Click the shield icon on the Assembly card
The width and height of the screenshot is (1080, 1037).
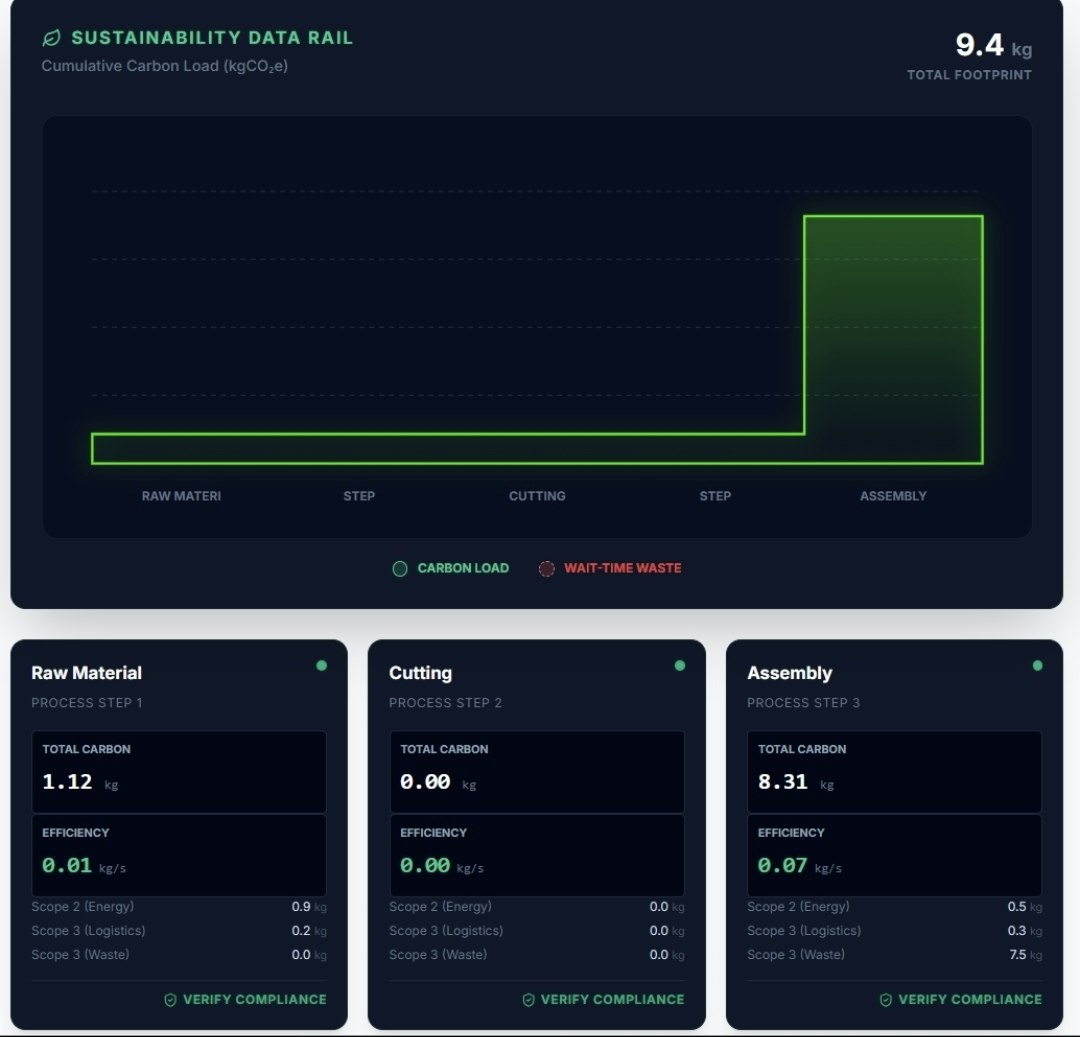[883, 999]
